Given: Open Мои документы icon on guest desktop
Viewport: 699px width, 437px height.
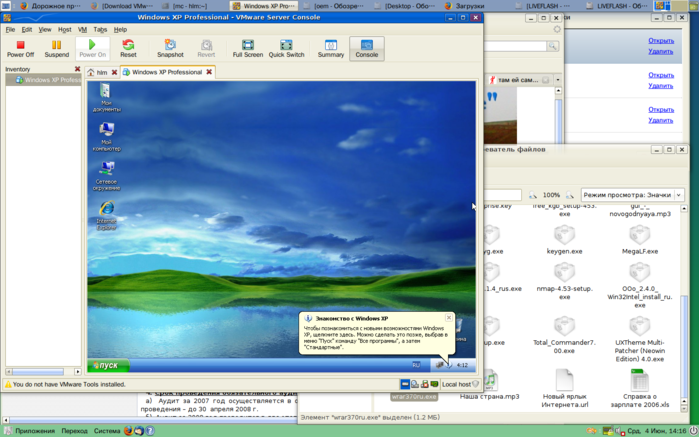Looking at the screenshot, I should [x=107, y=97].
